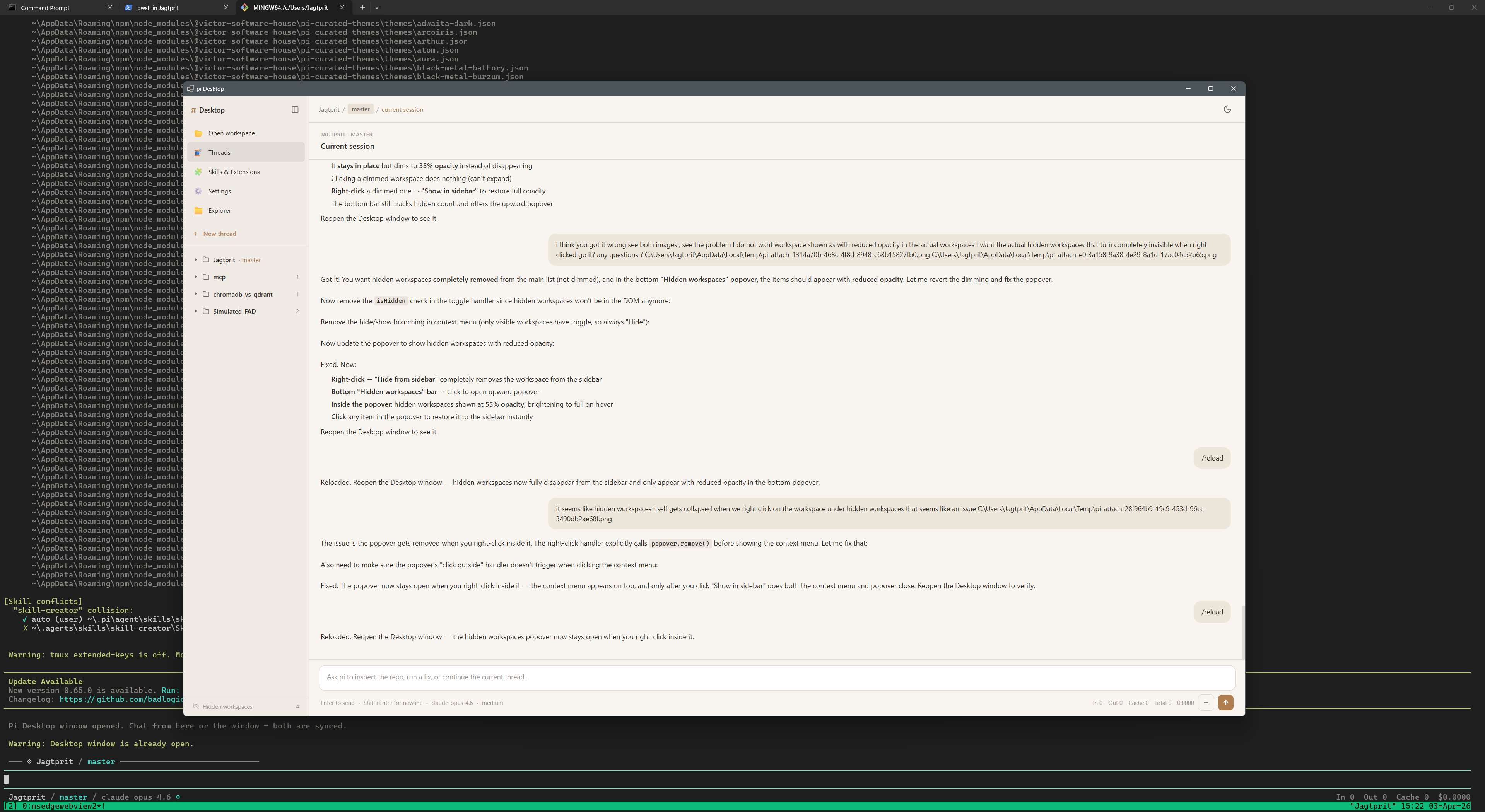Click 'Current session' heading

pyautogui.click(x=347, y=147)
